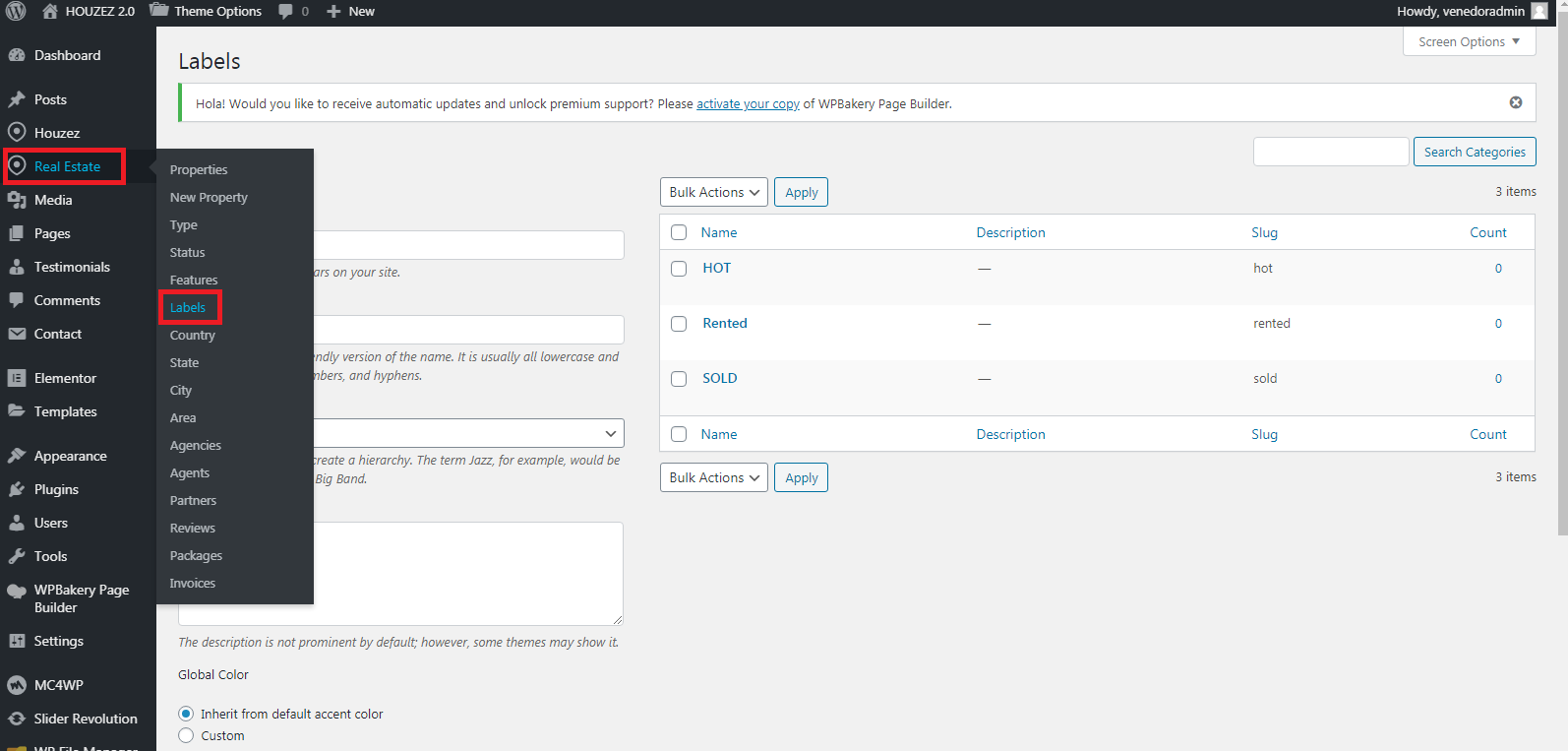1568x751 pixels.
Task: Open the Parent category select box
Action: (x=469, y=433)
